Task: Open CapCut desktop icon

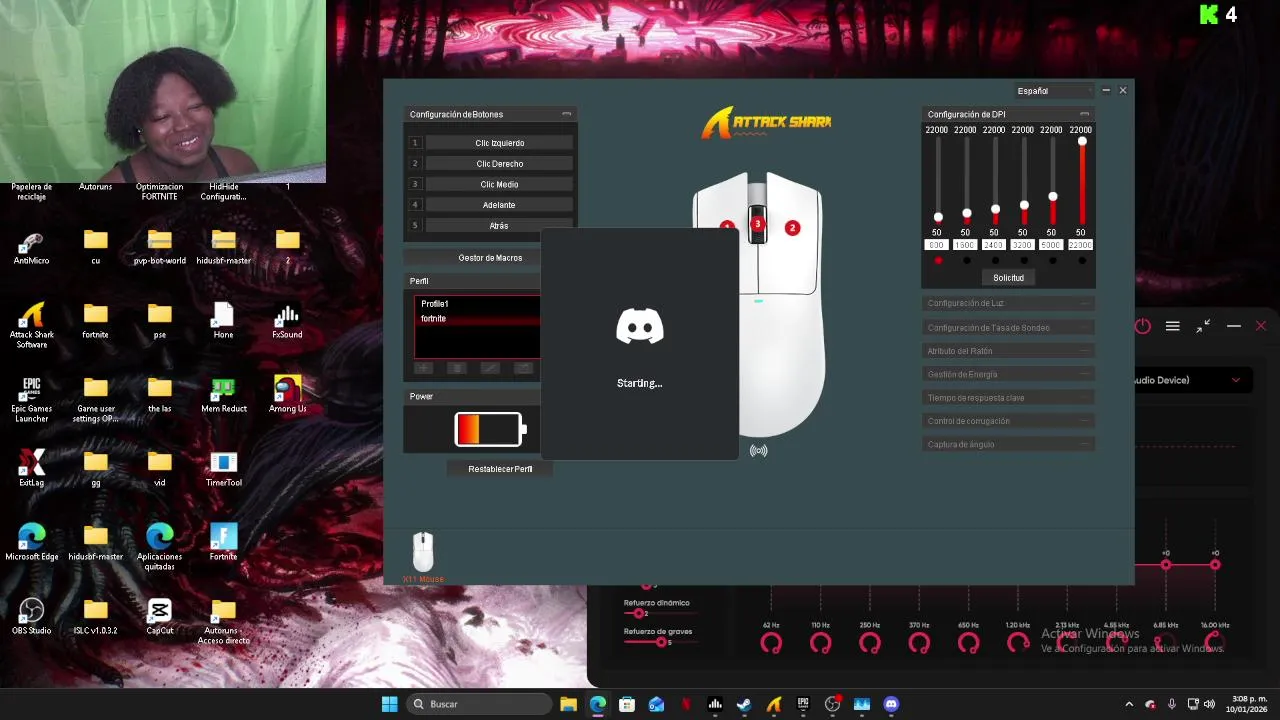Action: tap(159, 616)
